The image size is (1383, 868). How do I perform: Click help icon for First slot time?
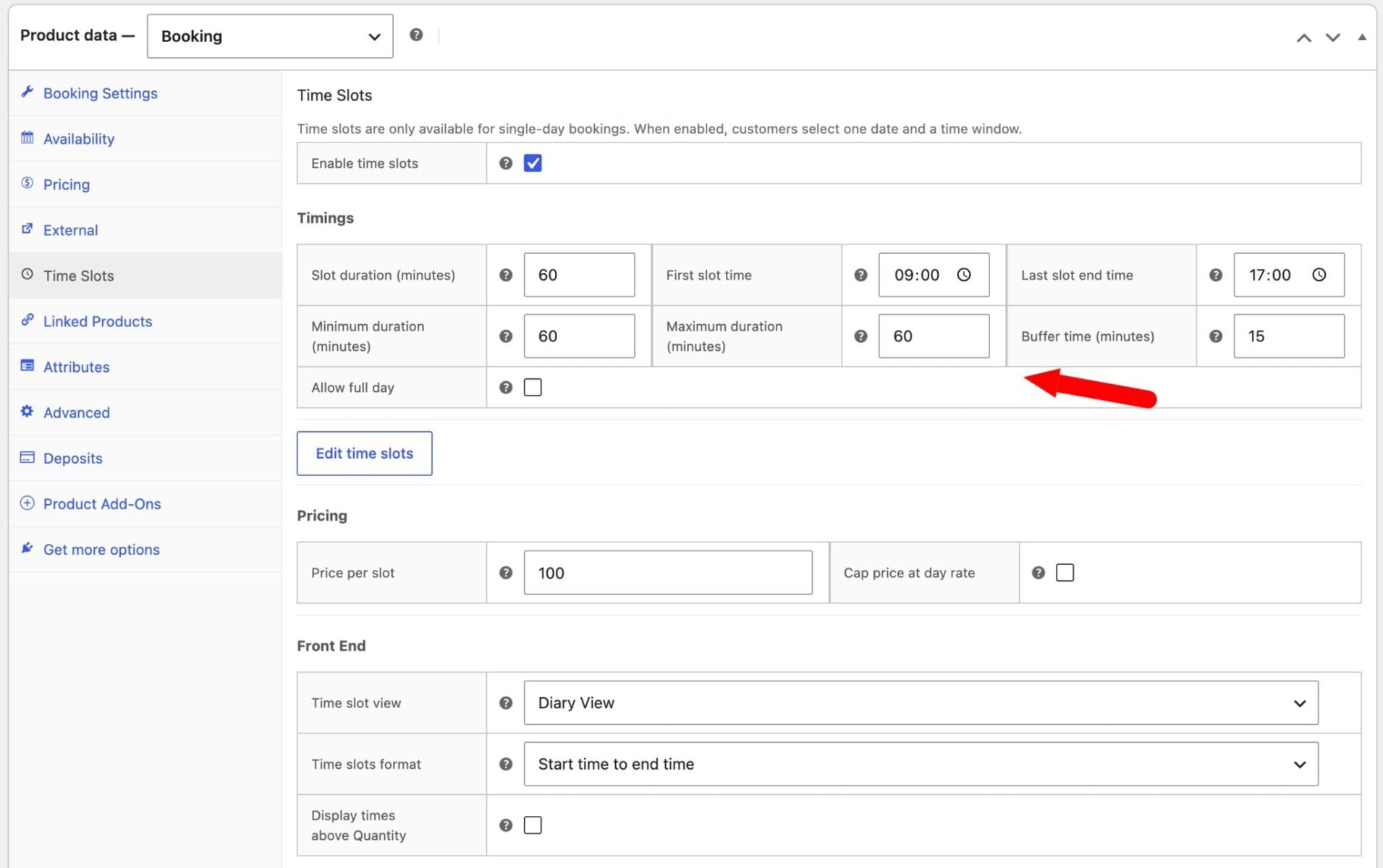(860, 275)
